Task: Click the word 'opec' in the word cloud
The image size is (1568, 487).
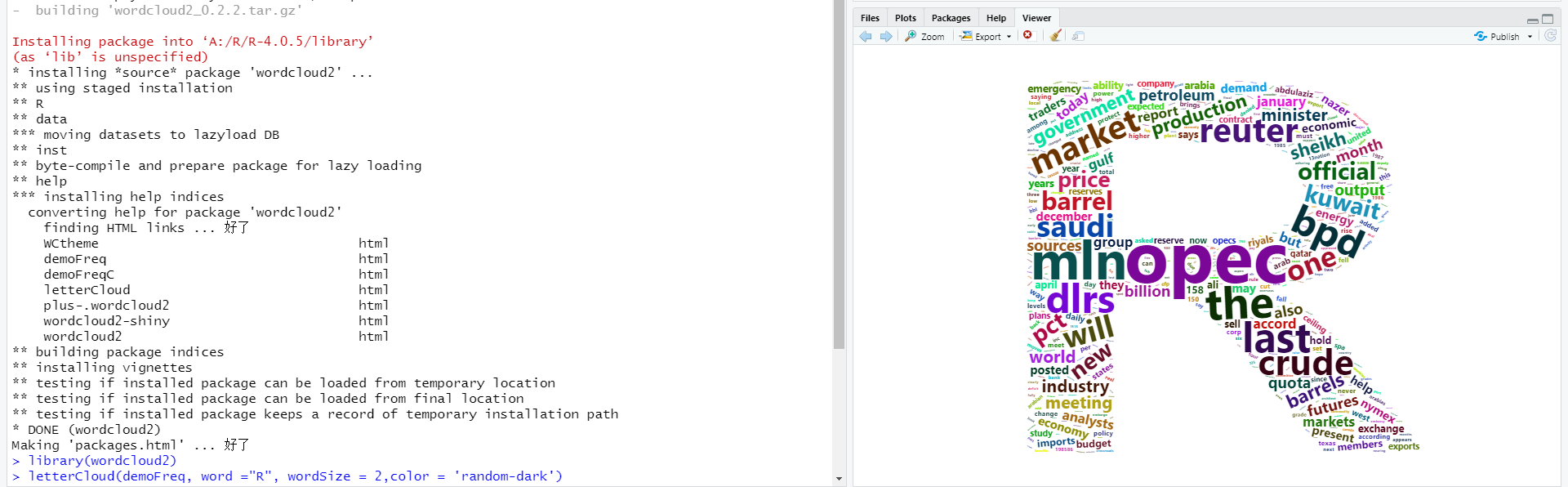Action: [1205, 263]
